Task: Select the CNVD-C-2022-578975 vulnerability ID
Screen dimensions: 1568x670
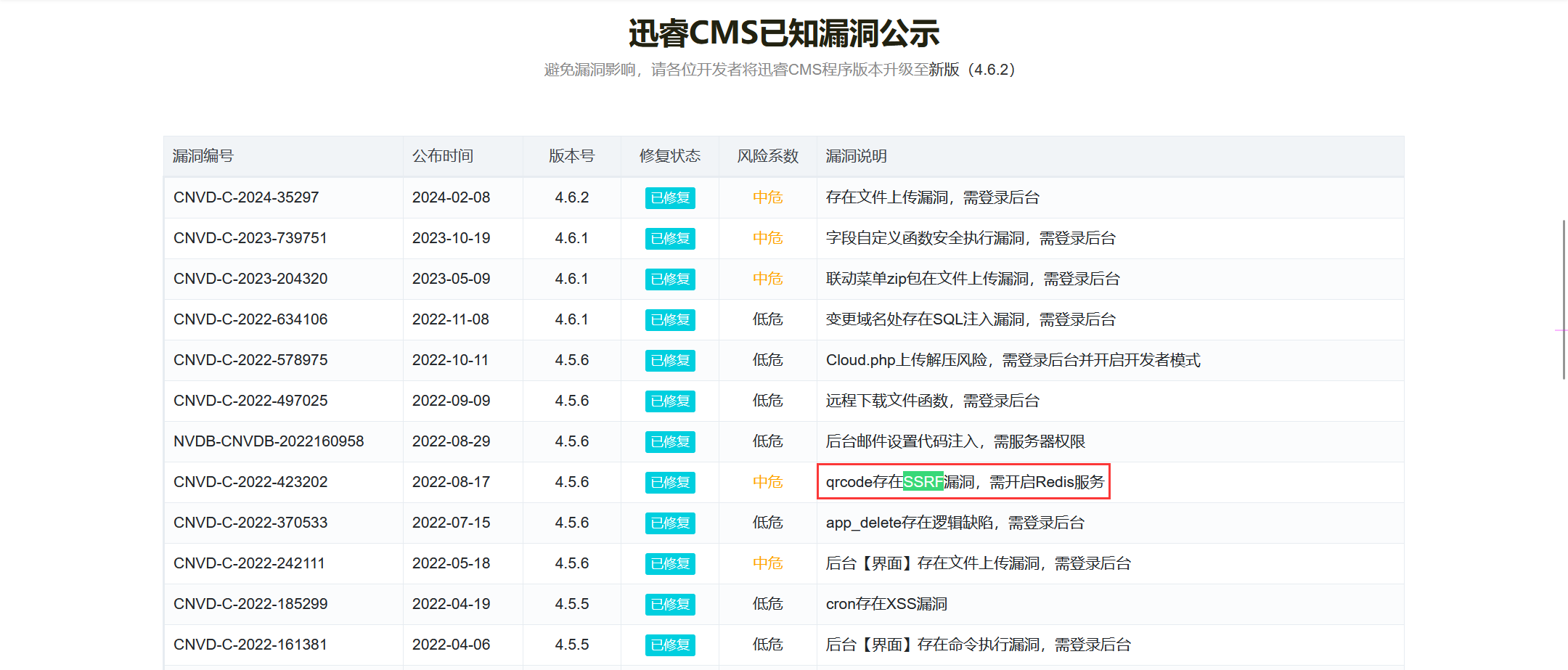Action: coord(250,360)
